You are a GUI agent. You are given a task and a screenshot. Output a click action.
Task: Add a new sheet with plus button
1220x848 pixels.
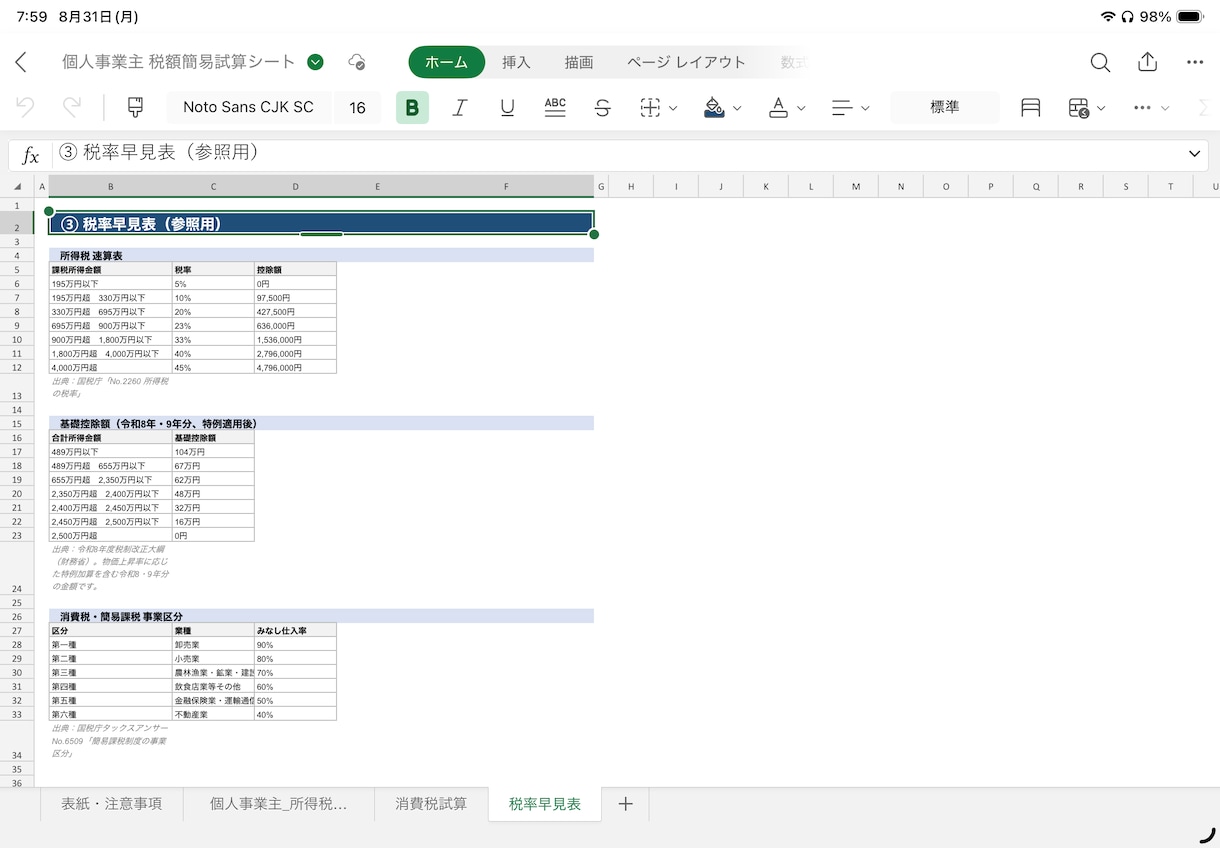click(625, 804)
